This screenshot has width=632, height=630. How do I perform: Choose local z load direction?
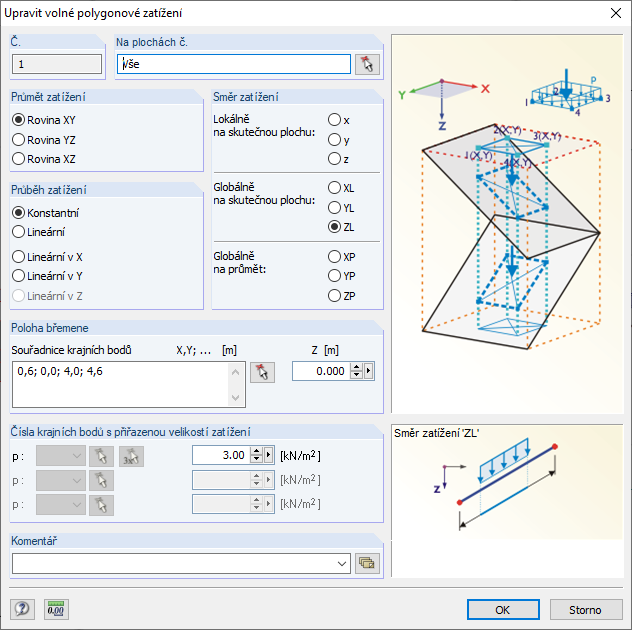click(339, 159)
